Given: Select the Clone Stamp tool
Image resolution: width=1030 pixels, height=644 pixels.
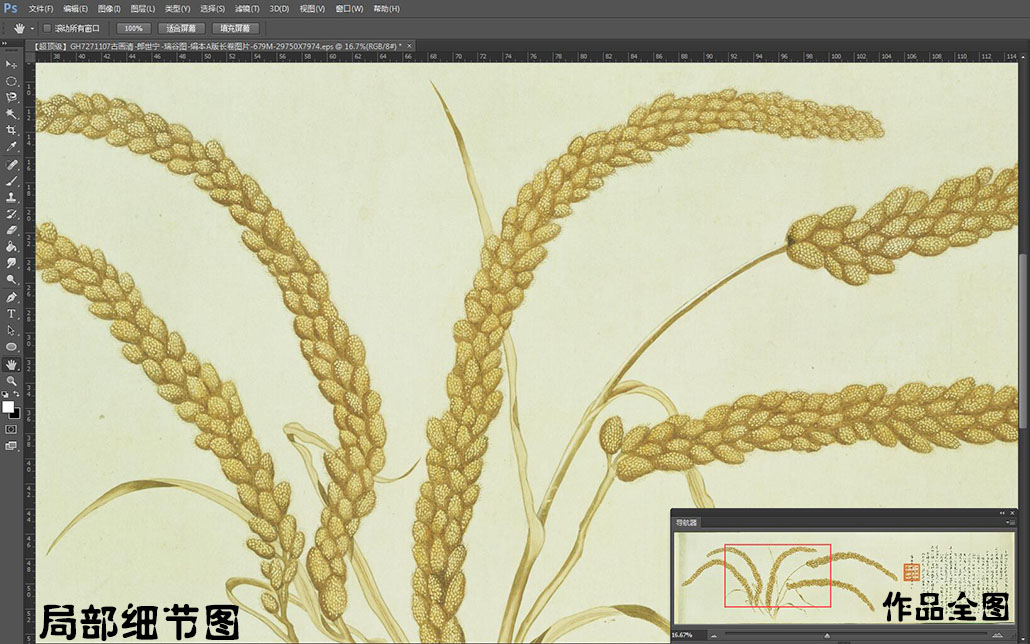Looking at the screenshot, I should [11, 197].
